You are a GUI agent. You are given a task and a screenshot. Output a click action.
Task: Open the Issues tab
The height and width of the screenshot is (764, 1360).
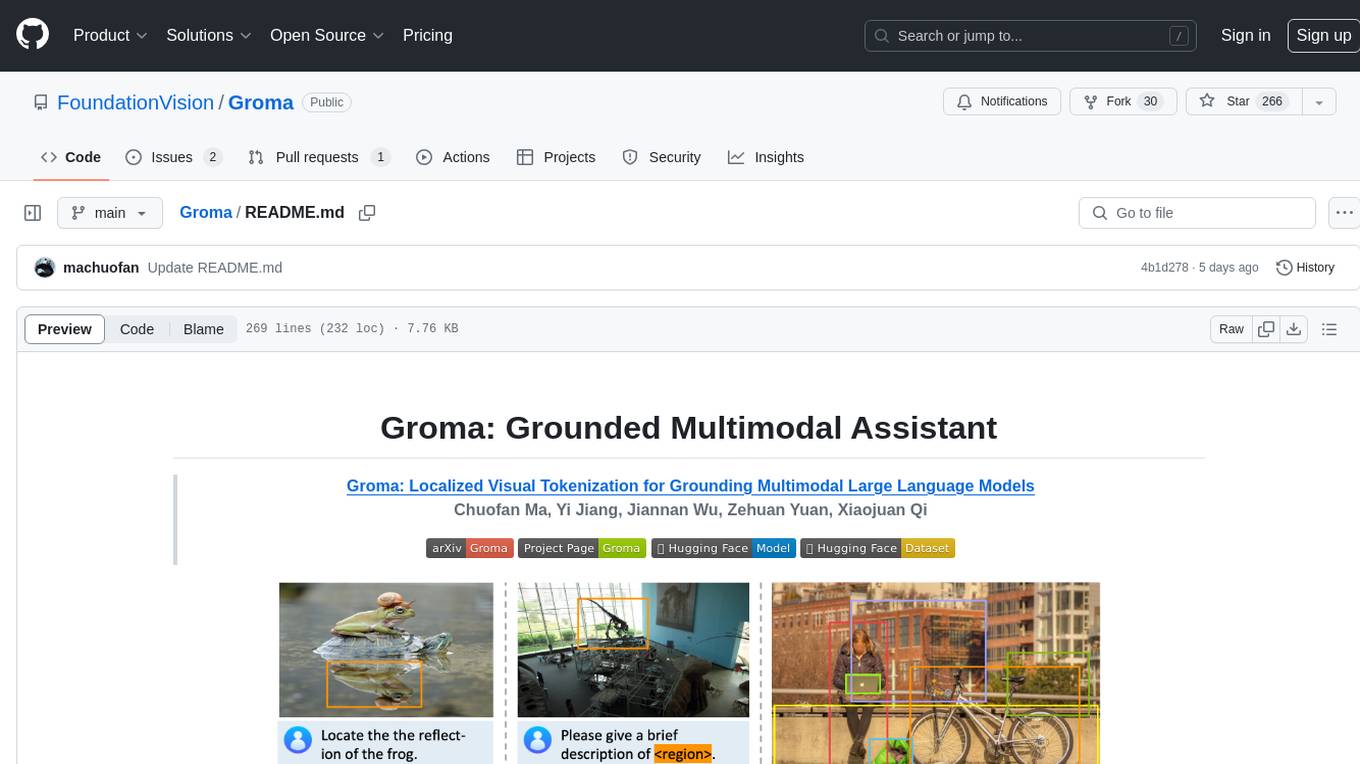(172, 157)
